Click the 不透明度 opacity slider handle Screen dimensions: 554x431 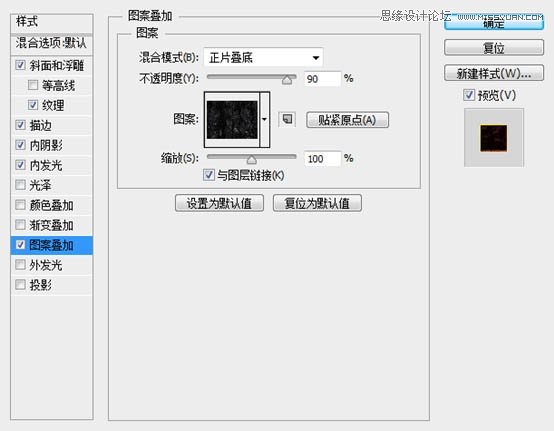coord(287,80)
